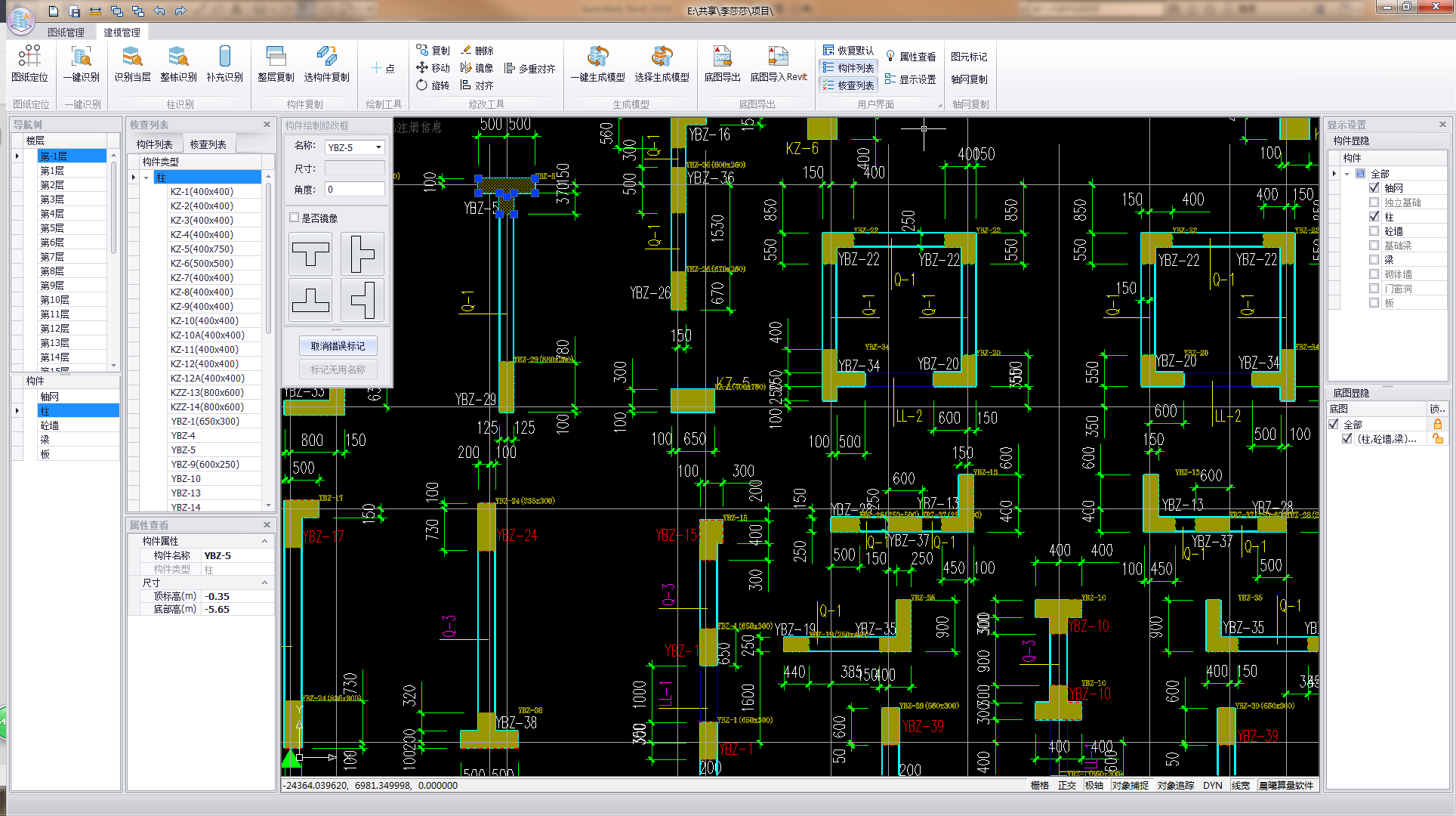Image resolution: width=1456 pixels, height=816 pixels.
Task: Toggle the 构件列表 component list panel
Action: click(x=848, y=68)
